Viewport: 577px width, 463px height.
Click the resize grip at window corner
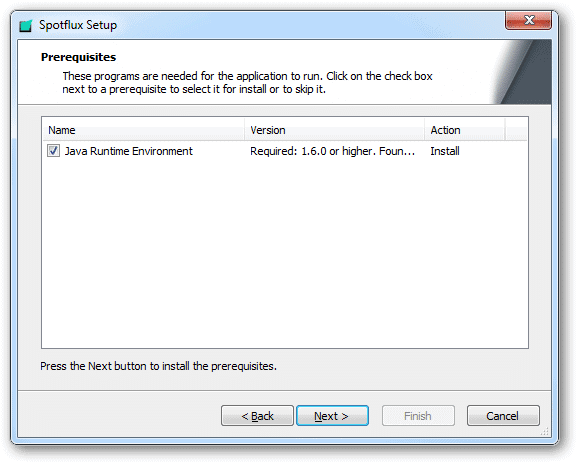[x=545, y=431]
